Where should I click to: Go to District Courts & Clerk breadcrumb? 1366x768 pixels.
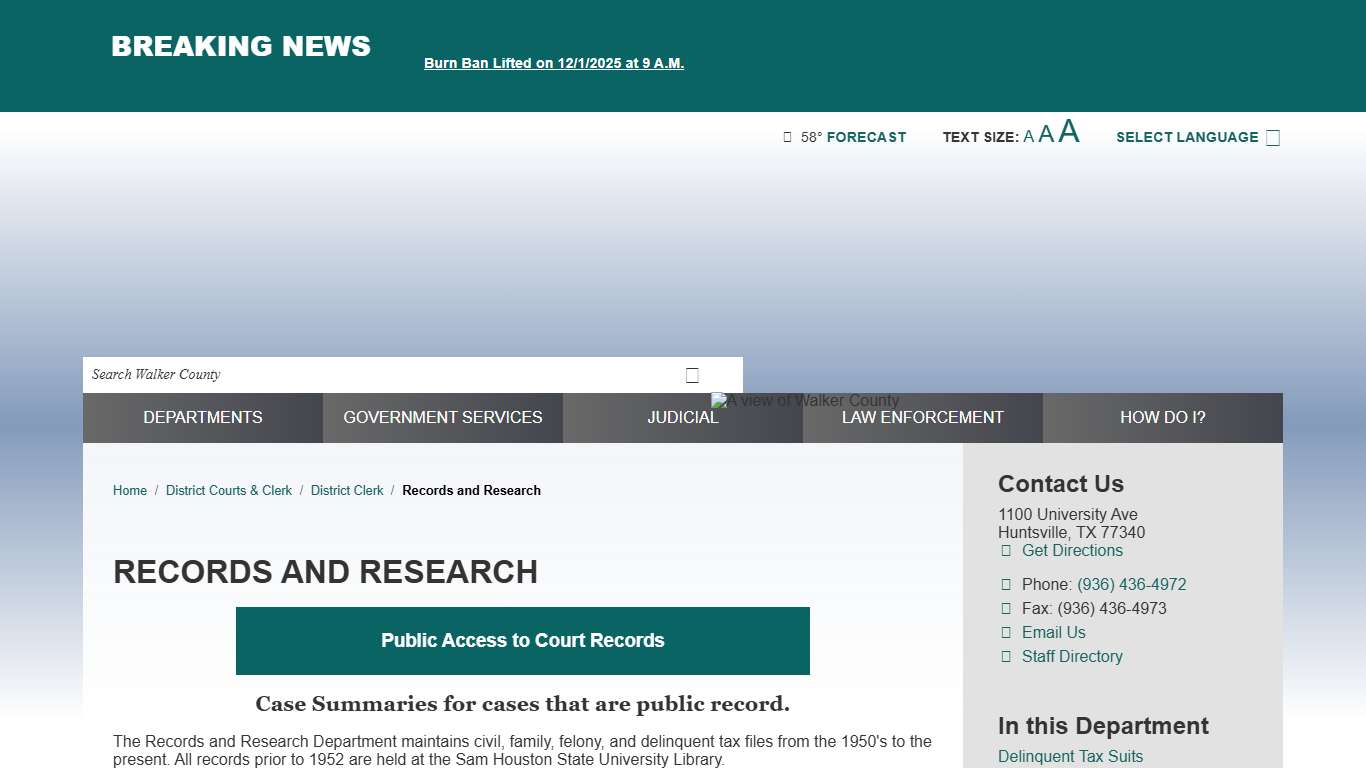(x=229, y=491)
